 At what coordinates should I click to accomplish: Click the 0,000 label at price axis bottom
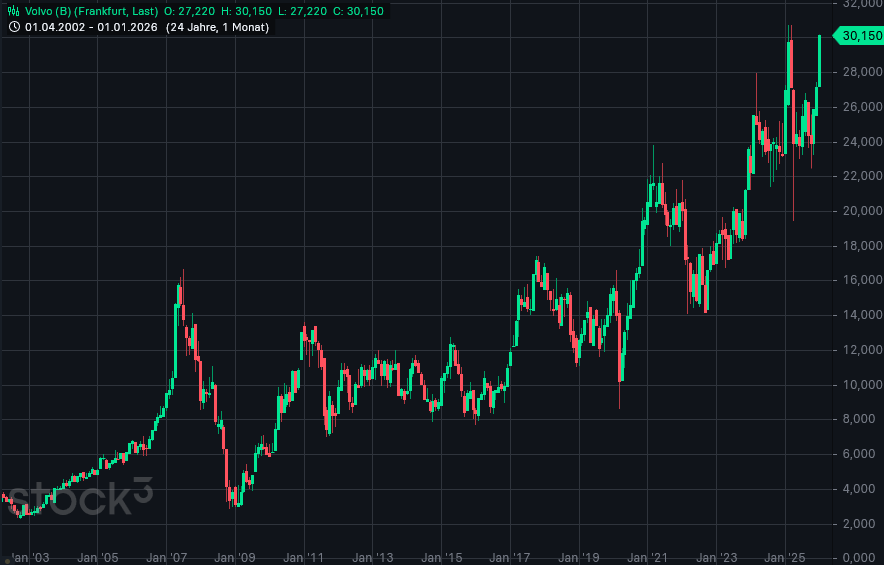[x=862, y=557]
